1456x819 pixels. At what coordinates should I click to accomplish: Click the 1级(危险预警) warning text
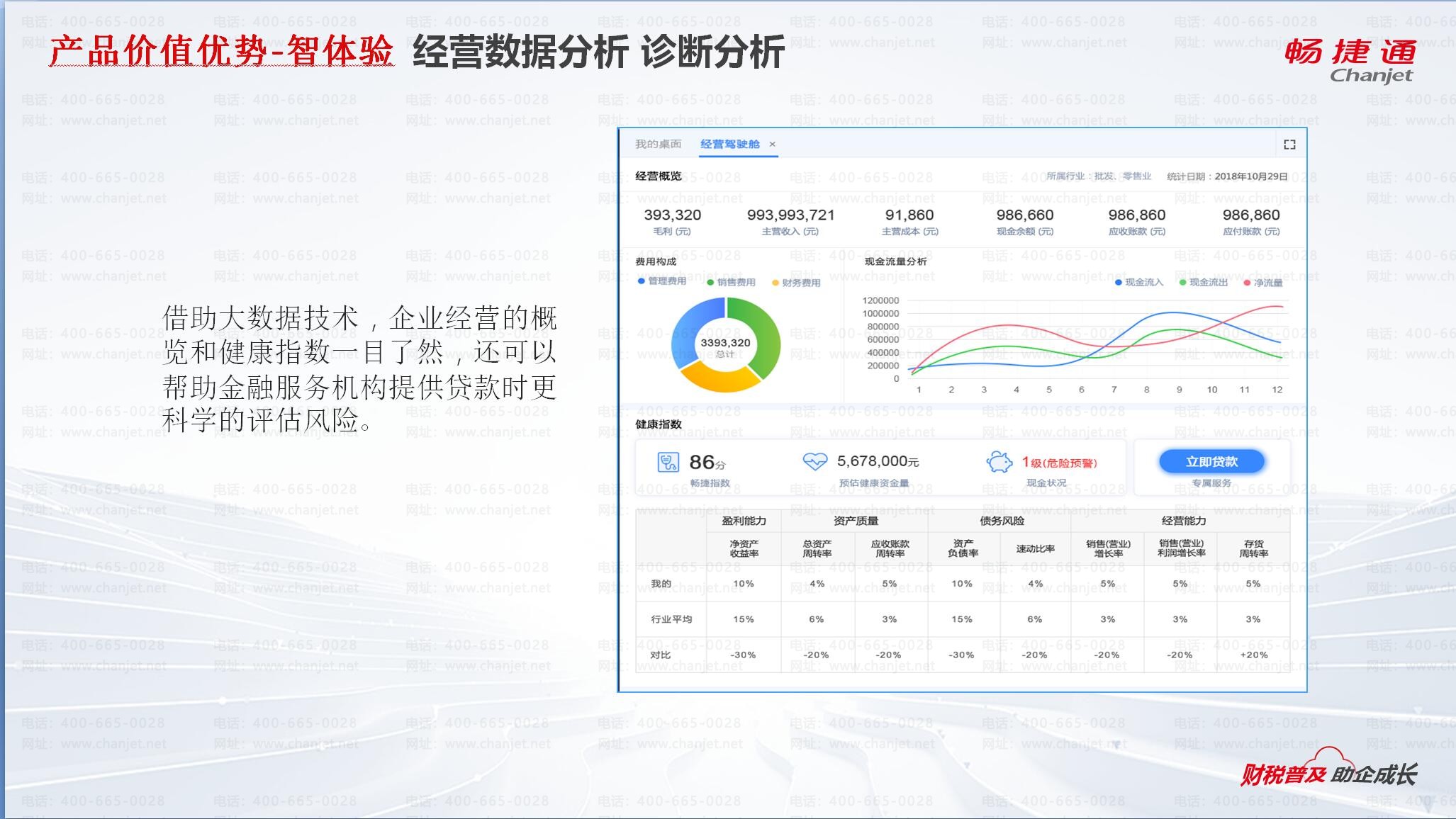tap(1059, 463)
